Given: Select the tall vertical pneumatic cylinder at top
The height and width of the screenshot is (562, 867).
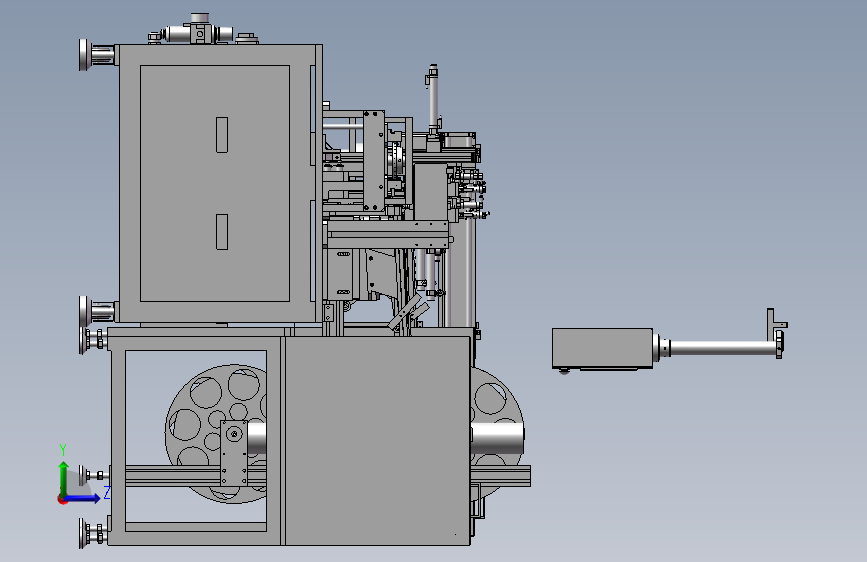Looking at the screenshot, I should coord(433,98).
